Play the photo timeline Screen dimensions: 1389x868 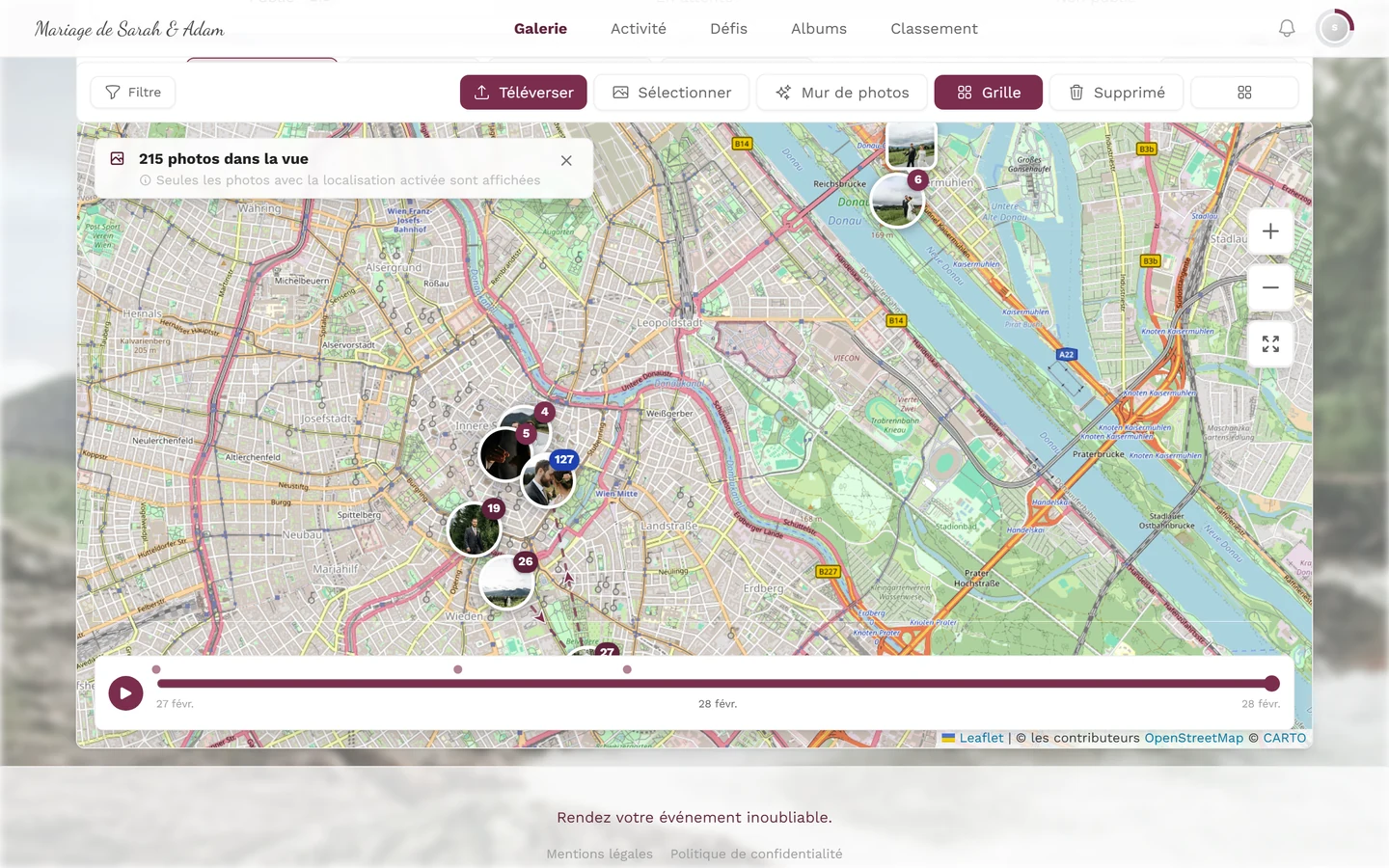click(125, 692)
